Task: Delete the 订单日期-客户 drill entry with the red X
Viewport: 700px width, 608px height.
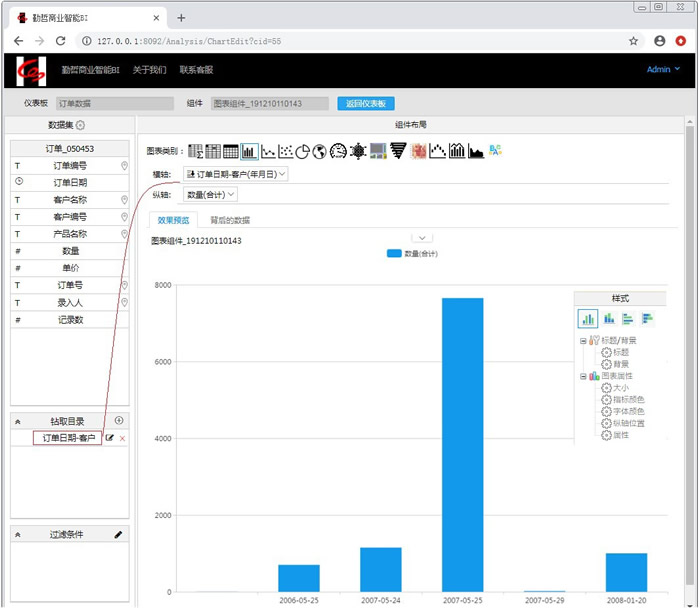Action: pos(123,439)
